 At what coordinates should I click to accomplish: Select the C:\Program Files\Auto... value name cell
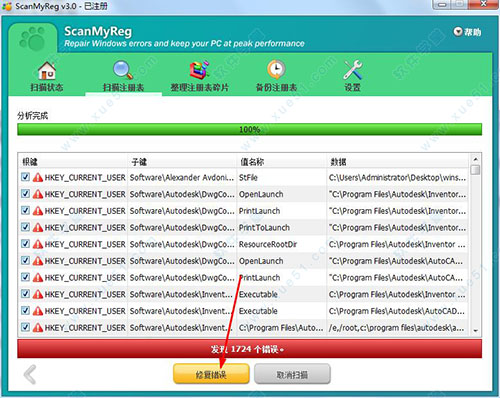pyautogui.click(x=282, y=327)
